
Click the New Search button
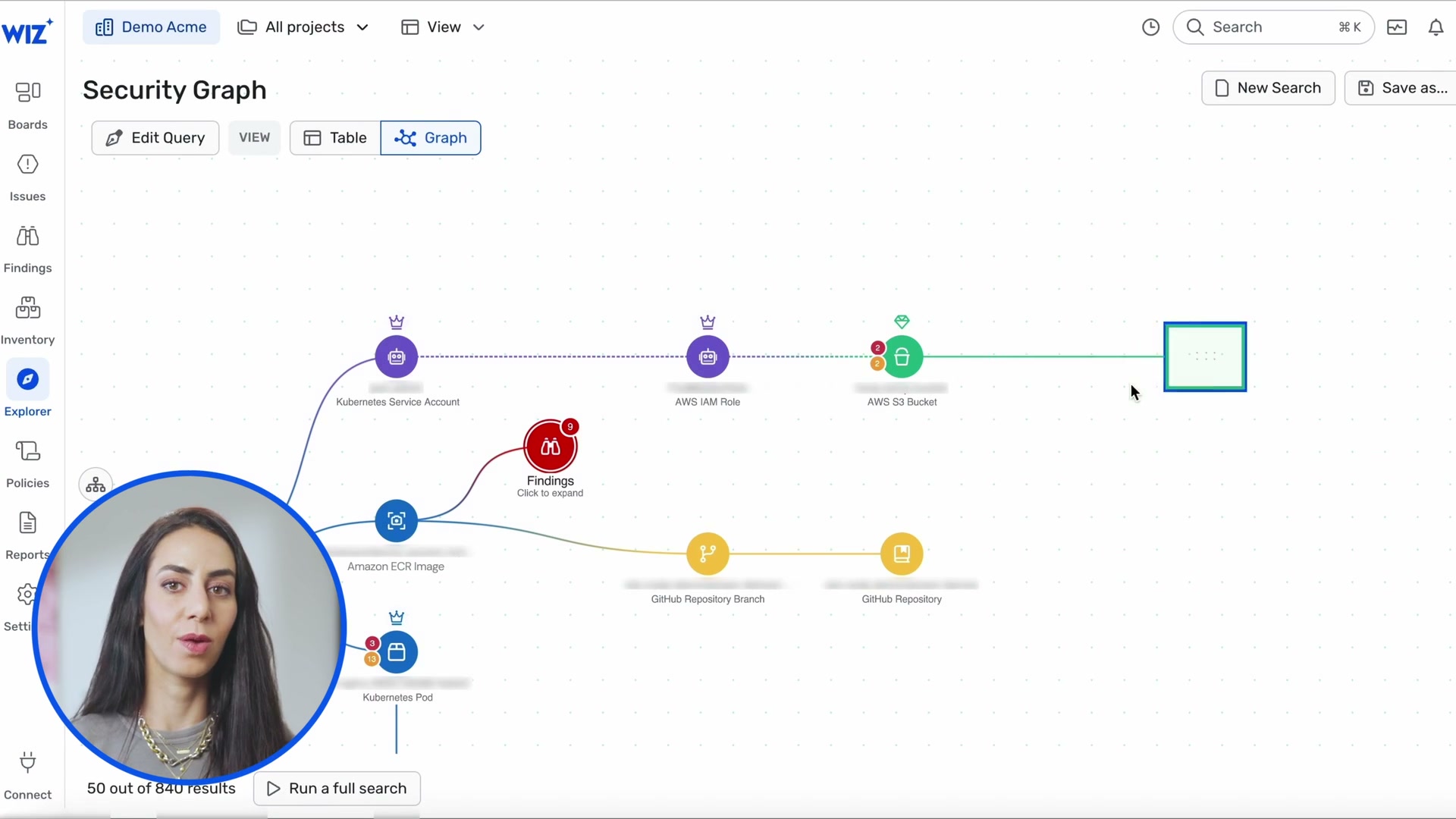click(1268, 88)
